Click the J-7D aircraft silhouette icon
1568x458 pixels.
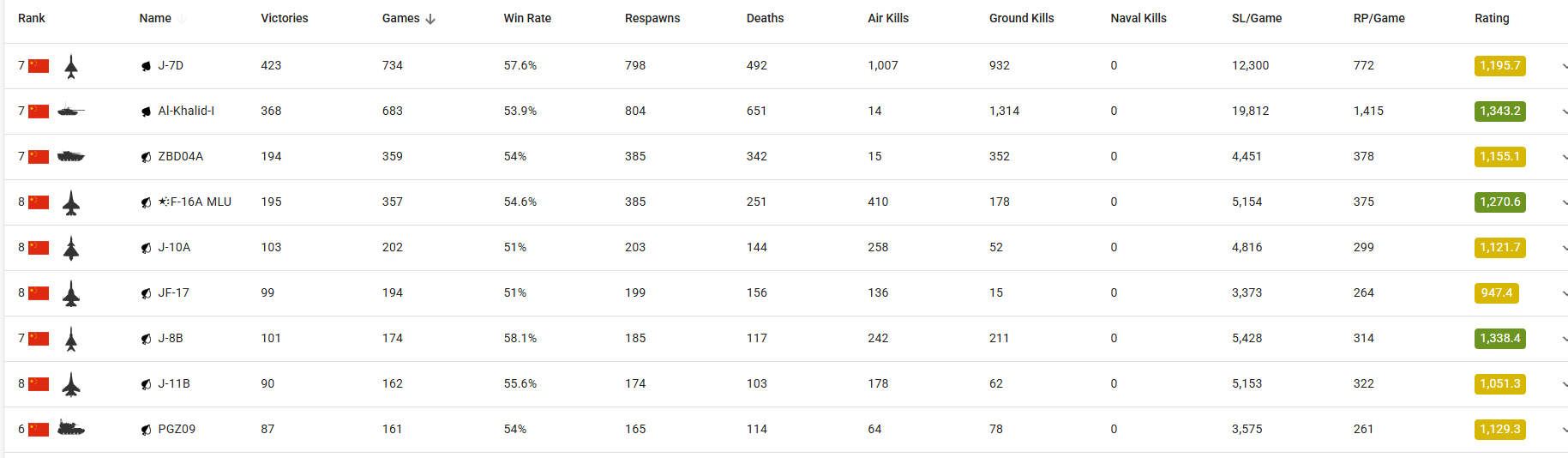coord(71,67)
